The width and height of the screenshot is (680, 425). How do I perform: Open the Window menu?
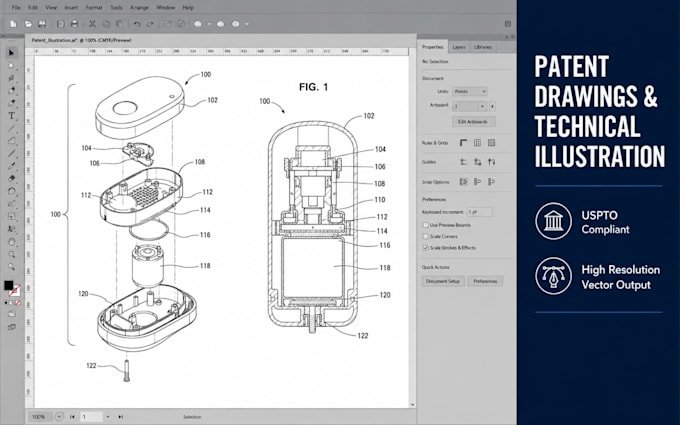pyautogui.click(x=166, y=8)
